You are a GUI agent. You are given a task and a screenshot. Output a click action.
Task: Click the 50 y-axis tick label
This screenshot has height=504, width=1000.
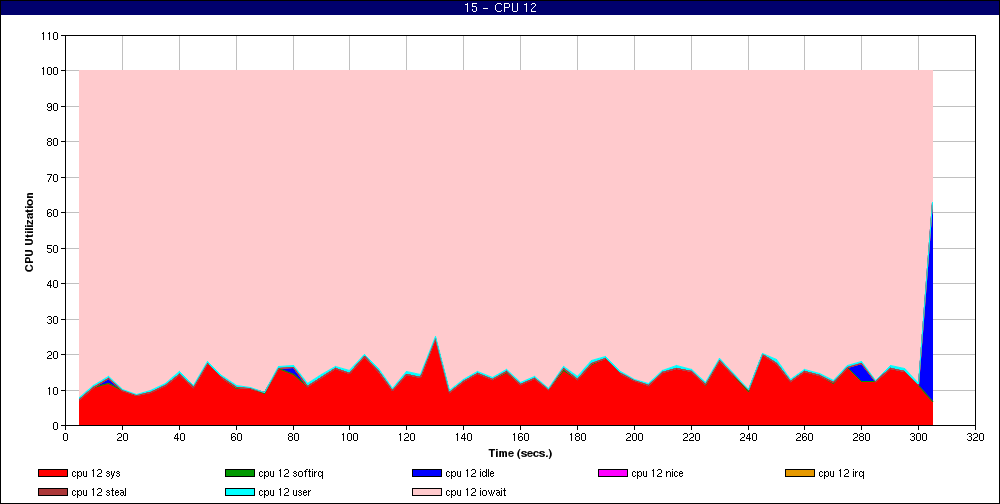tap(54, 248)
